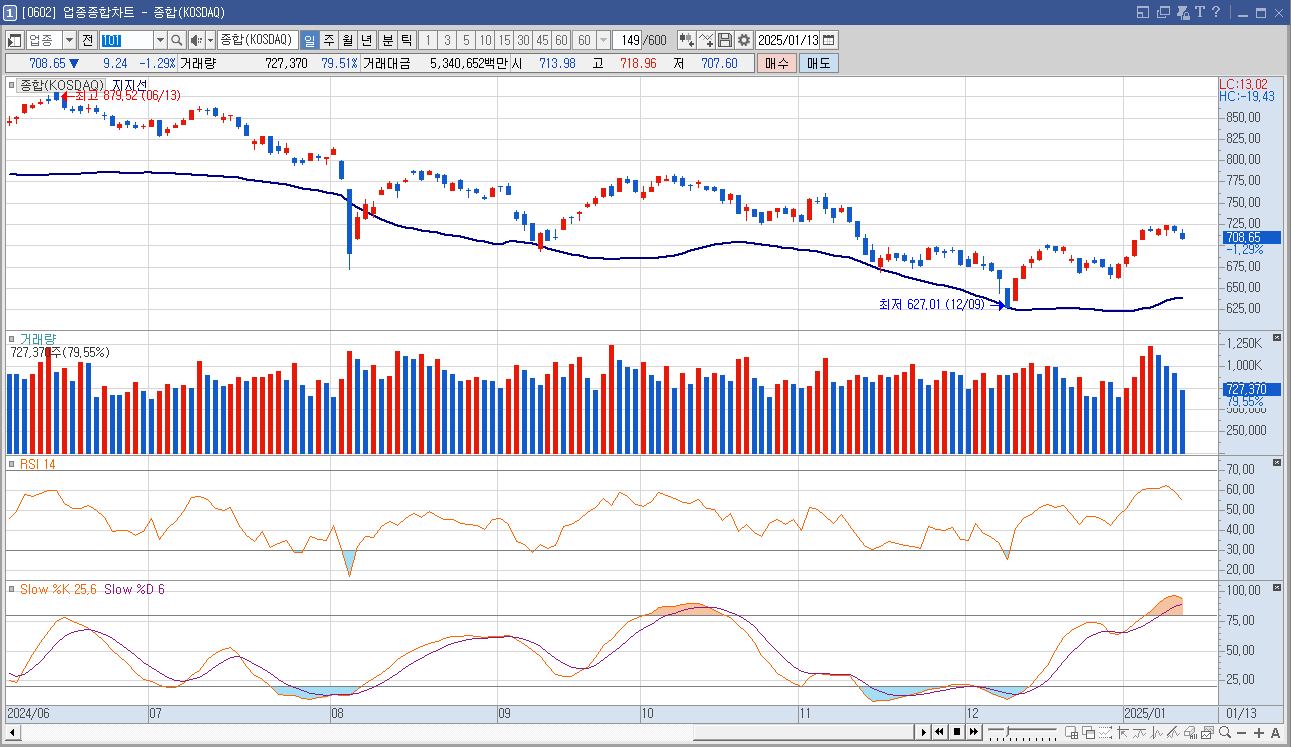The width and height of the screenshot is (1291, 747).
Task: Open the 업종 category dropdown
Action: [x=69, y=40]
